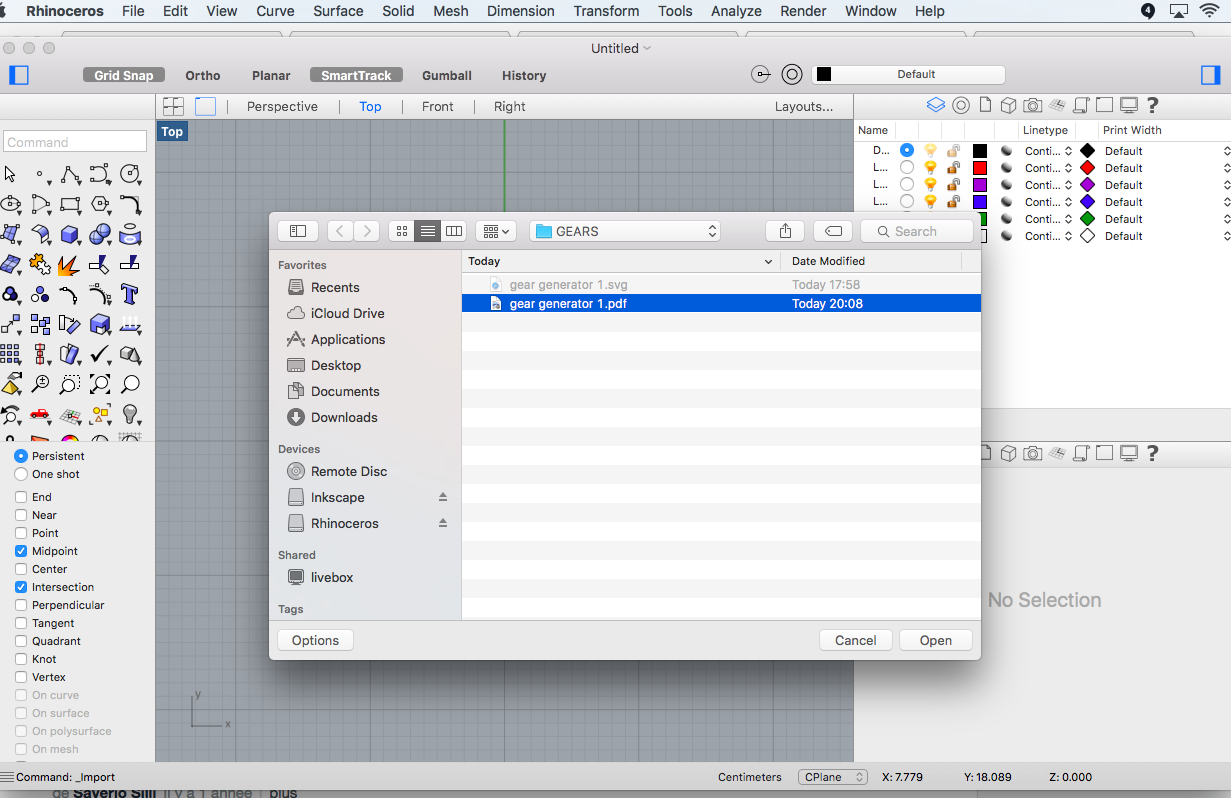
Task: Enable the Perpendicular snap checkbox
Action: [x=21, y=605]
